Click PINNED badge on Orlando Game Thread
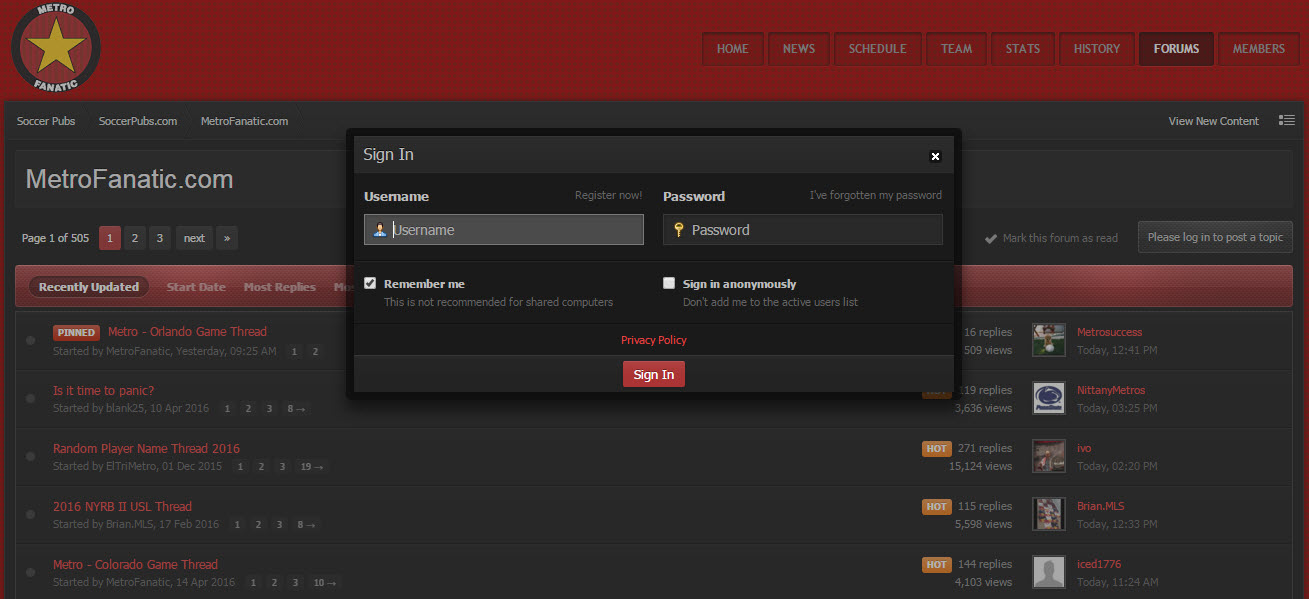This screenshot has height=599, width=1309. point(76,333)
